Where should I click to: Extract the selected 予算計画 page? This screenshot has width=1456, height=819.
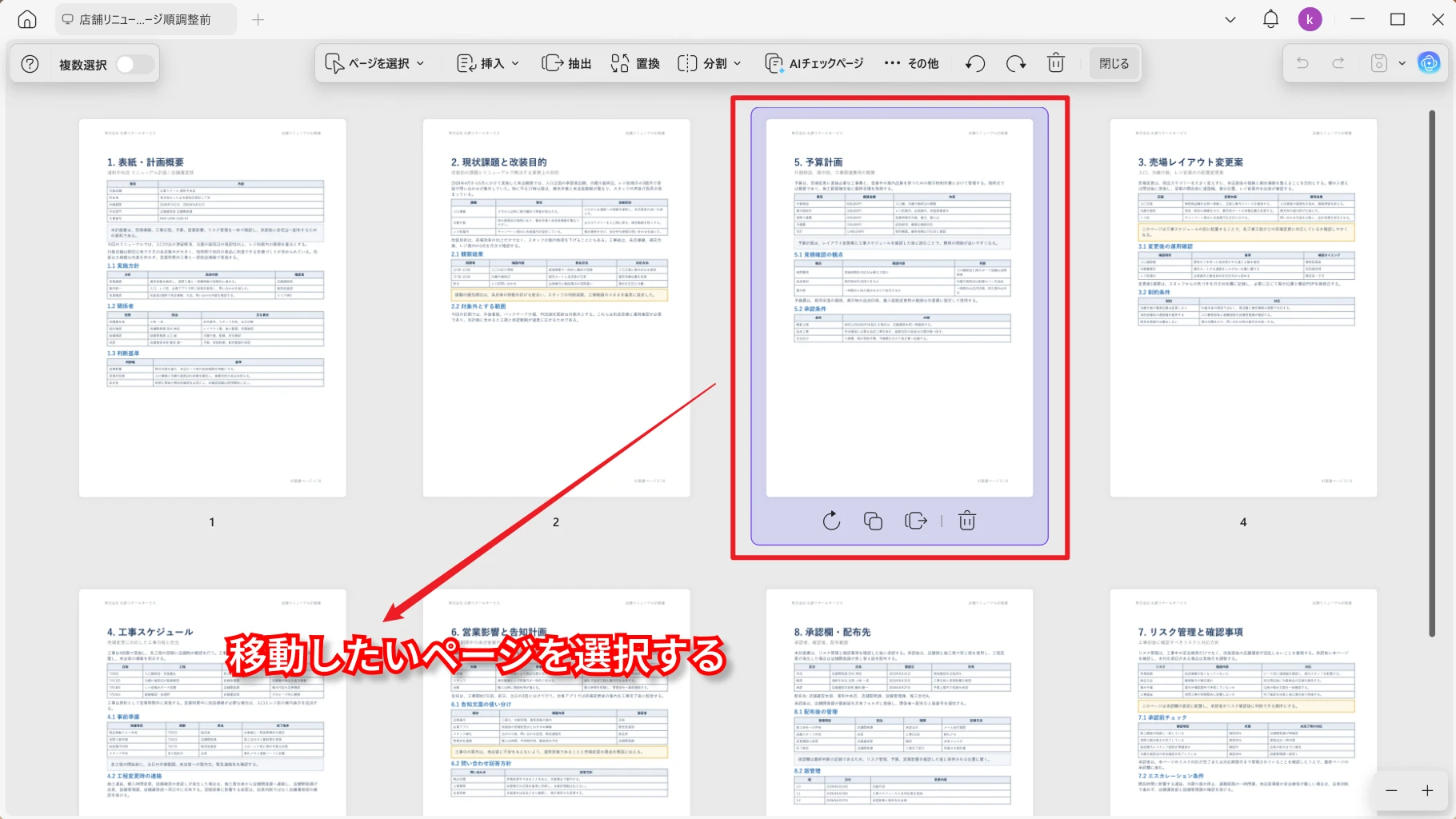915,521
